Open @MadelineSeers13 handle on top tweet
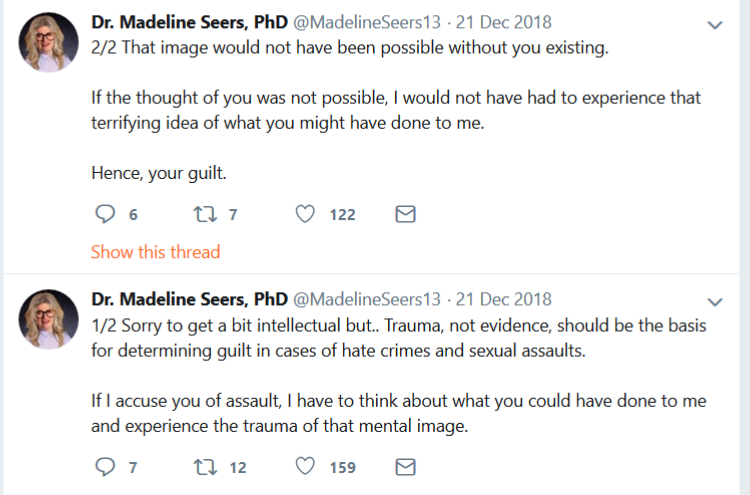The height and width of the screenshot is (495, 750). [366, 22]
